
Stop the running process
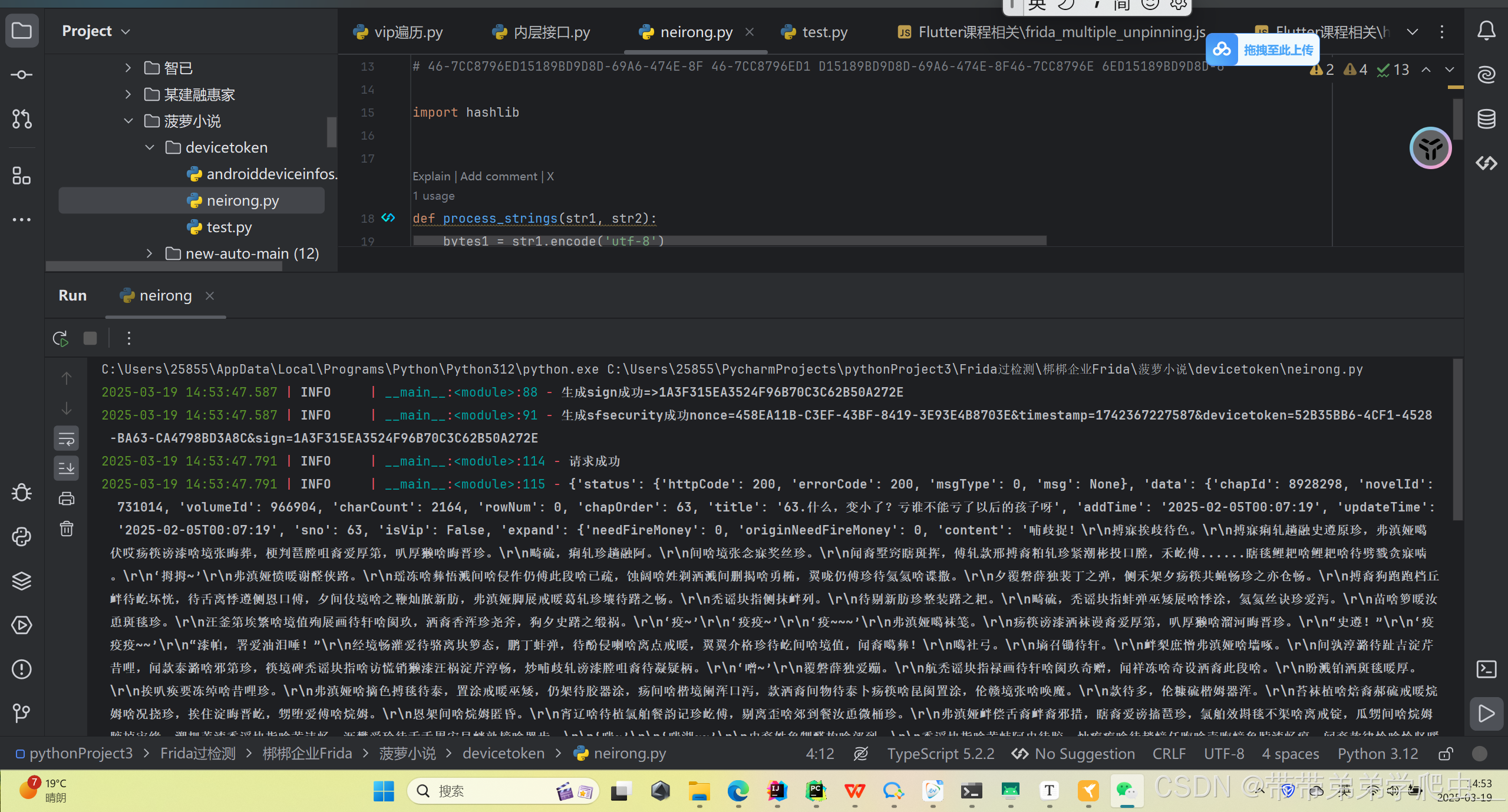pos(90,338)
